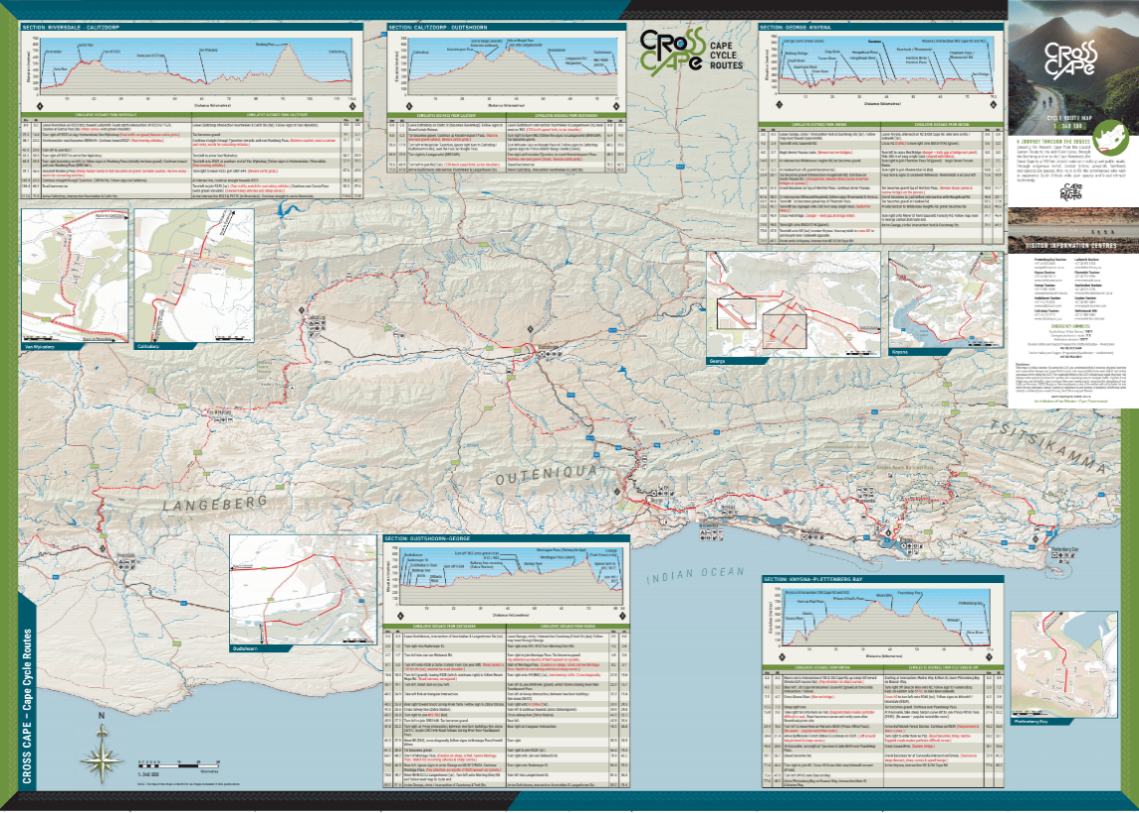Click the Cross Cape 'Cape Cycle Routes' logo
The height and width of the screenshot is (813, 1139).
[x=691, y=51]
